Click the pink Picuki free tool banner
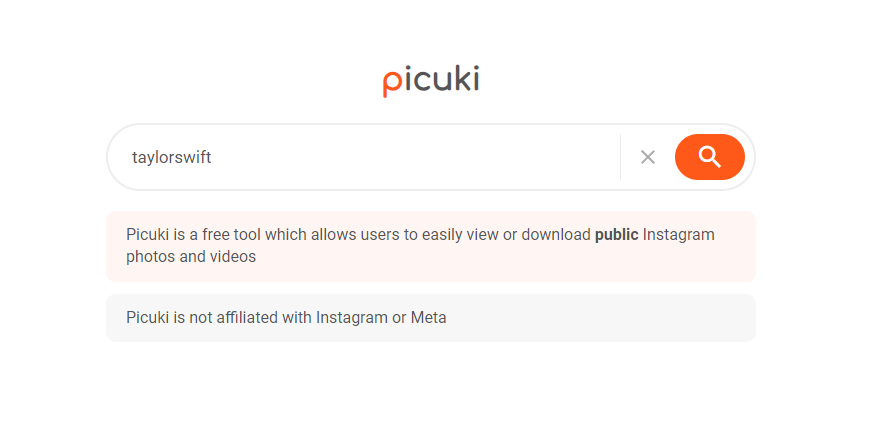The height and width of the screenshot is (436, 876). coord(430,246)
